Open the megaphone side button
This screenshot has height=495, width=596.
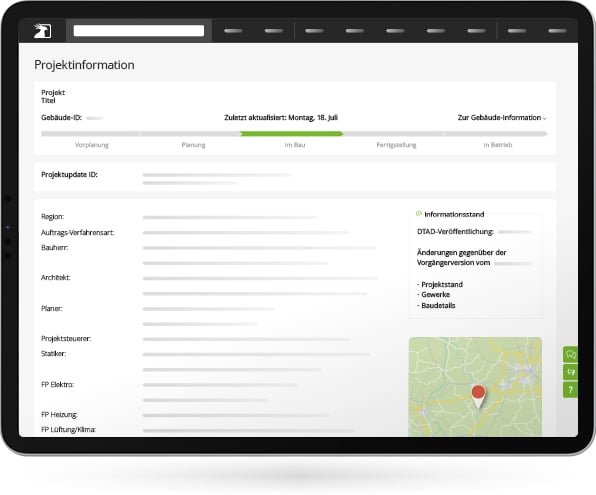point(571,372)
